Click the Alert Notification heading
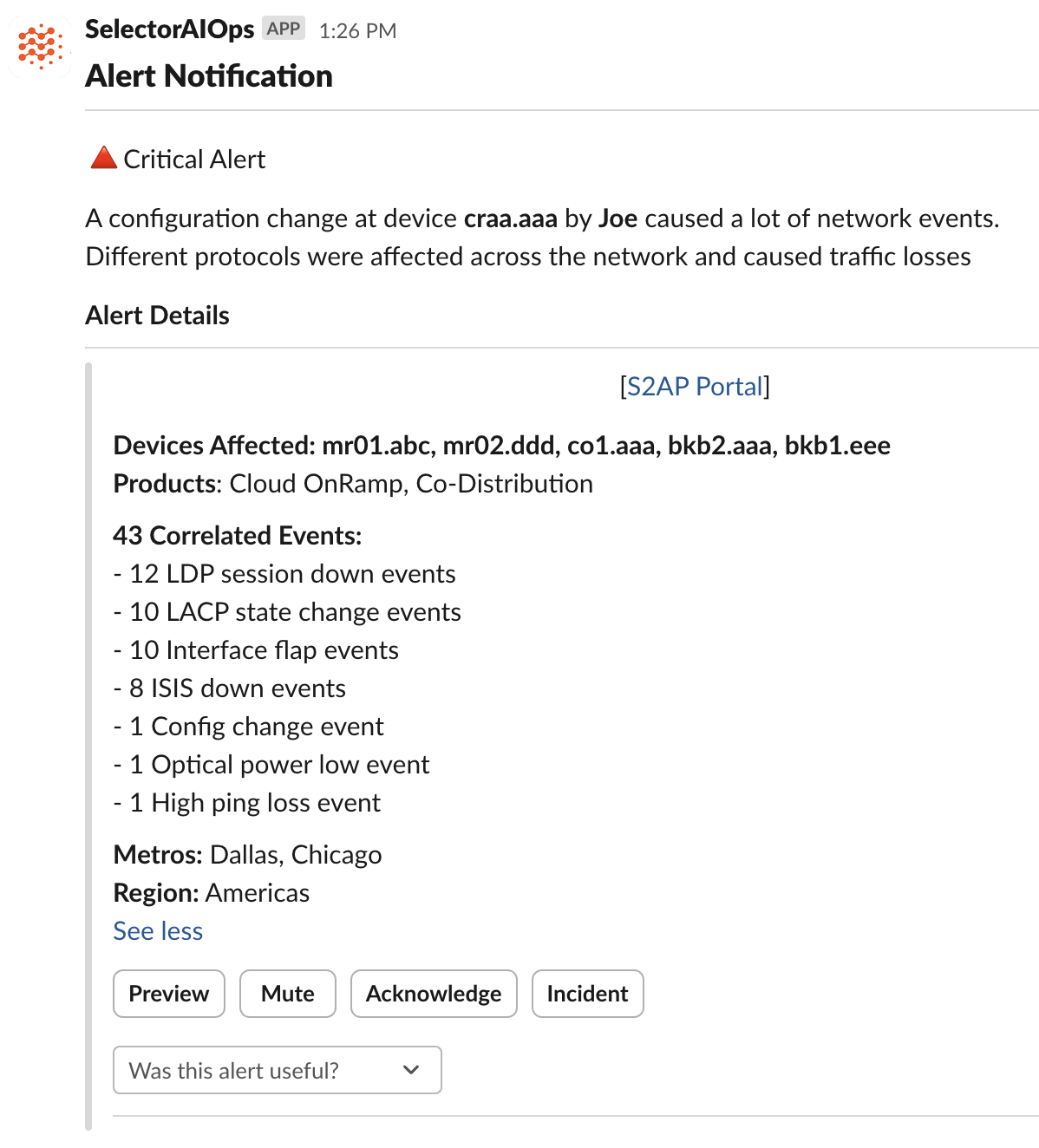This screenshot has height=1148, width=1039. (209, 76)
